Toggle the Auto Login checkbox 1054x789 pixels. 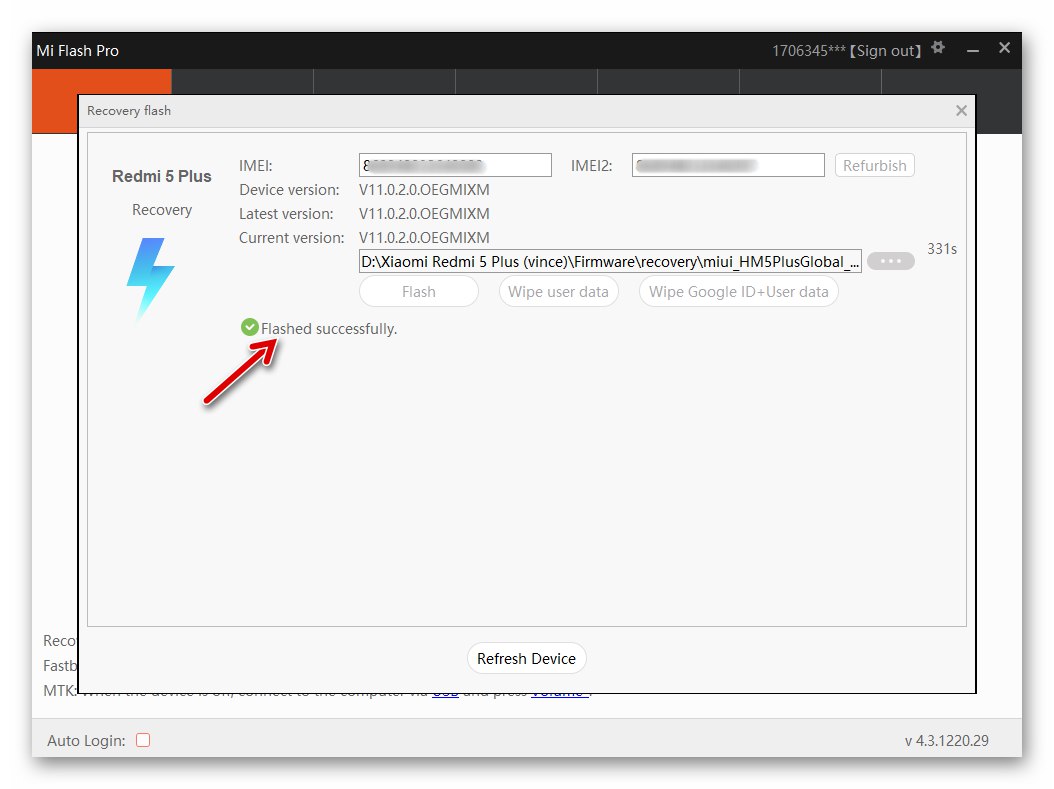143,740
